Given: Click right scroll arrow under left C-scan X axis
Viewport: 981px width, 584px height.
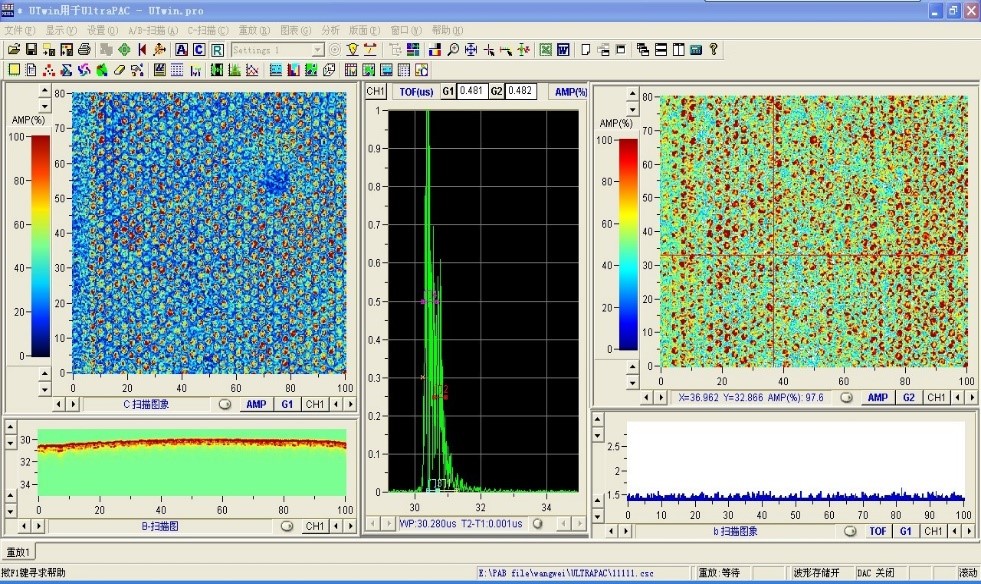Looking at the screenshot, I should pos(75,404).
